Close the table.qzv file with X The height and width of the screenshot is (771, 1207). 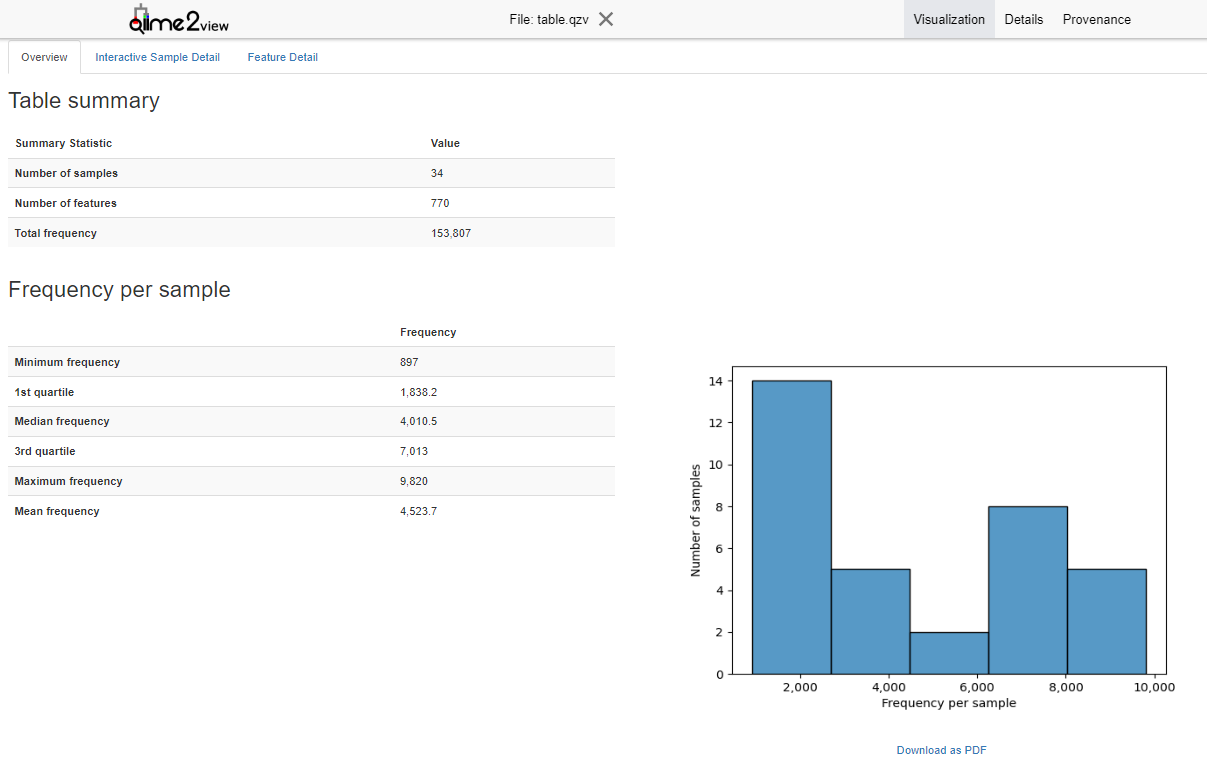[606, 19]
